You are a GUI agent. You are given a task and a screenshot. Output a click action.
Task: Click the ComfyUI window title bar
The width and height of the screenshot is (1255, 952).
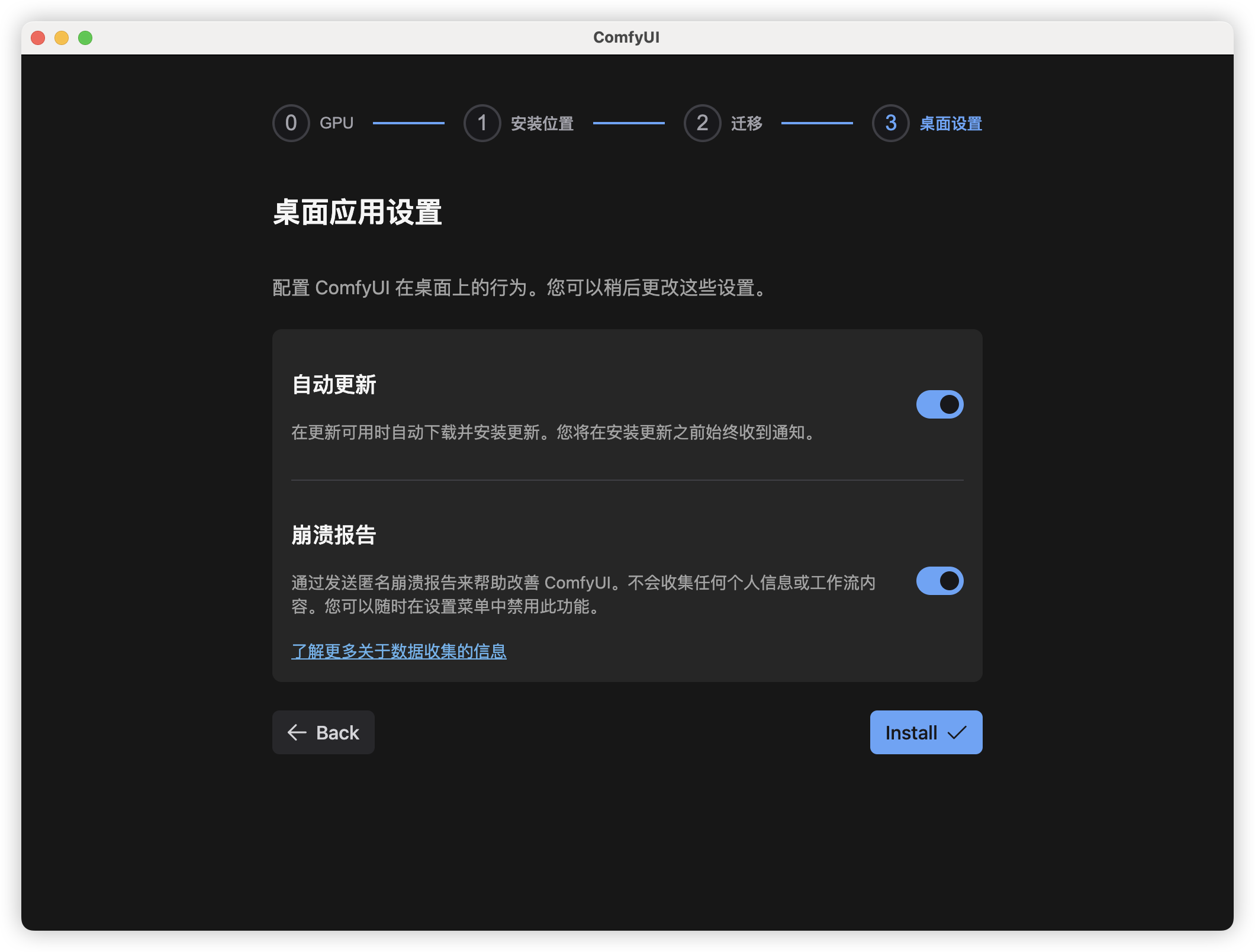click(x=626, y=37)
